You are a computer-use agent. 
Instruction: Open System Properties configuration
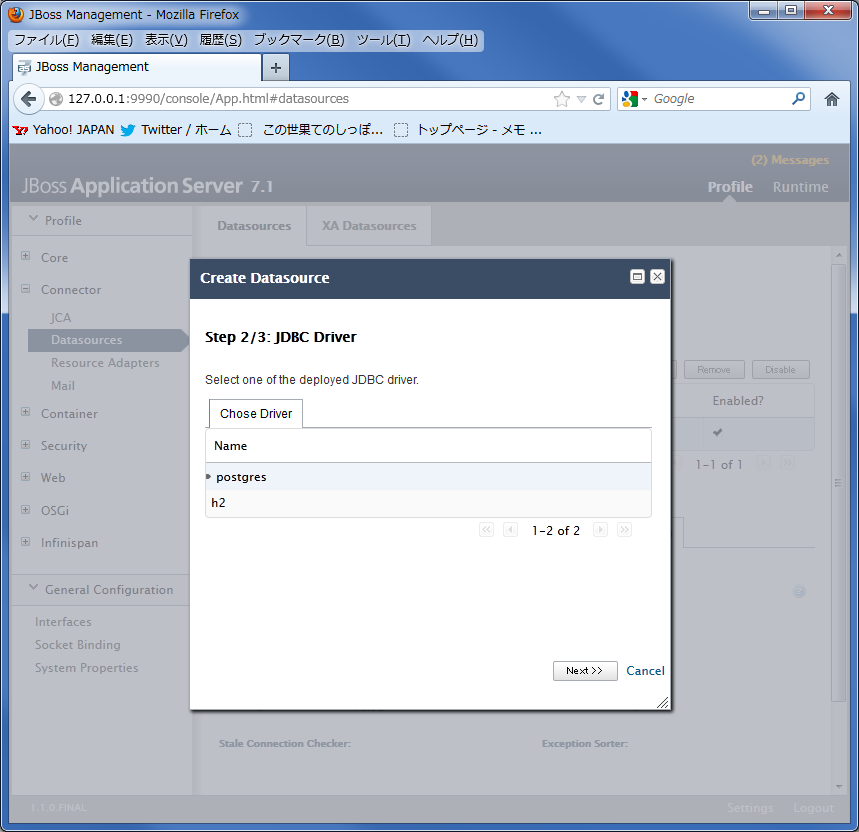[x=87, y=668]
